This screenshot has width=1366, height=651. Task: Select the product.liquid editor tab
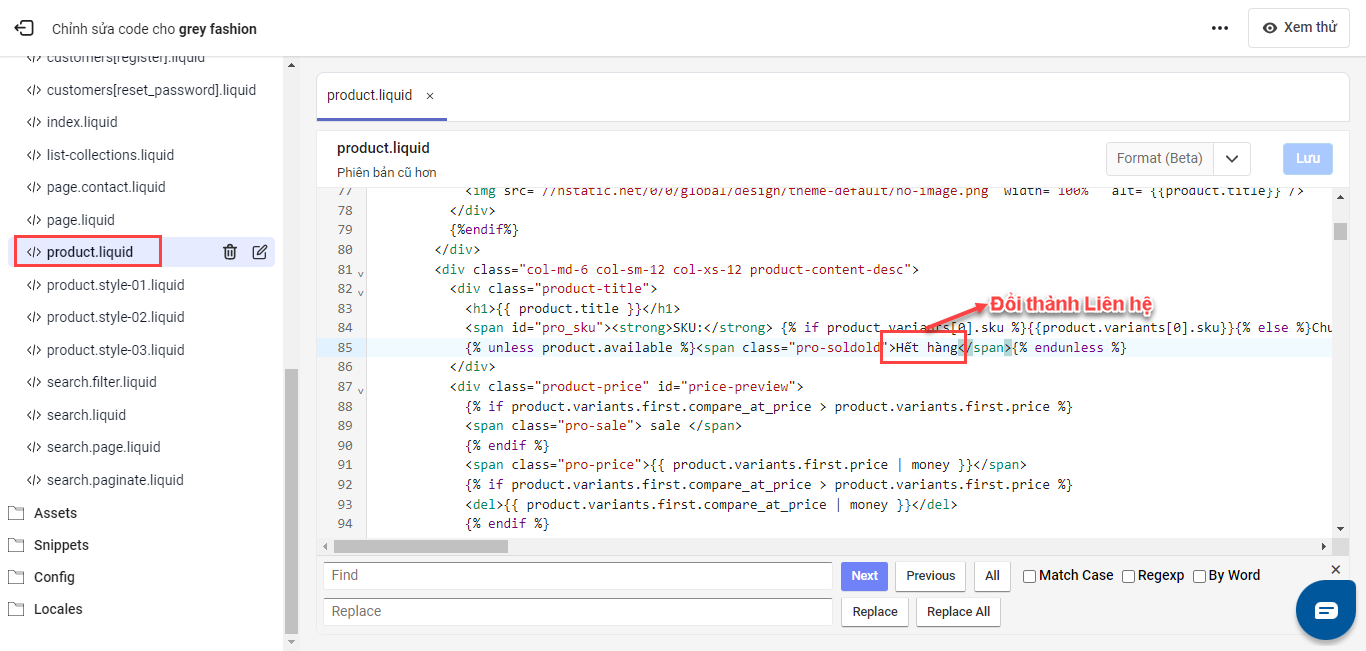[x=370, y=96]
